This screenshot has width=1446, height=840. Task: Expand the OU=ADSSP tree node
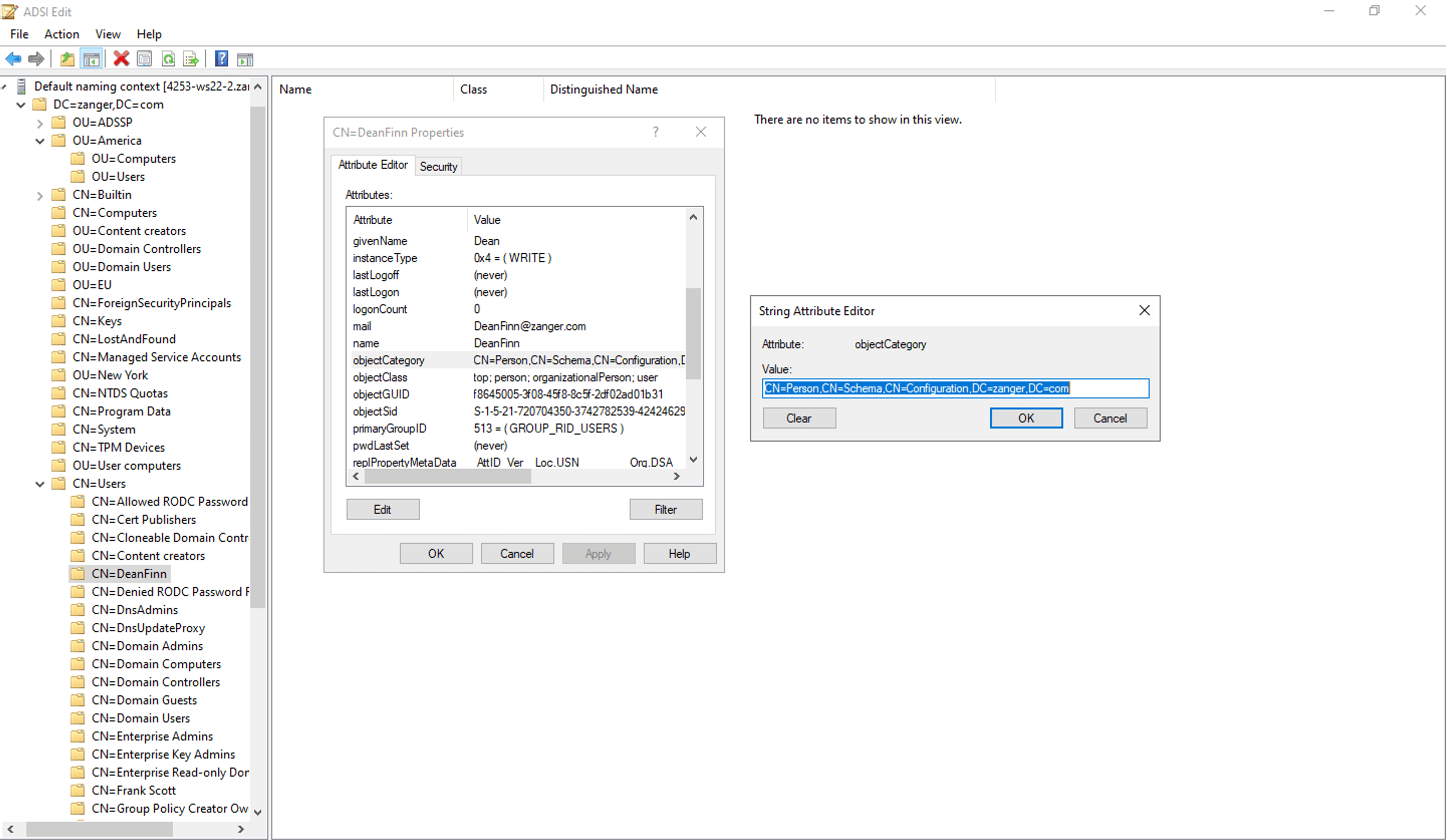click(40, 122)
